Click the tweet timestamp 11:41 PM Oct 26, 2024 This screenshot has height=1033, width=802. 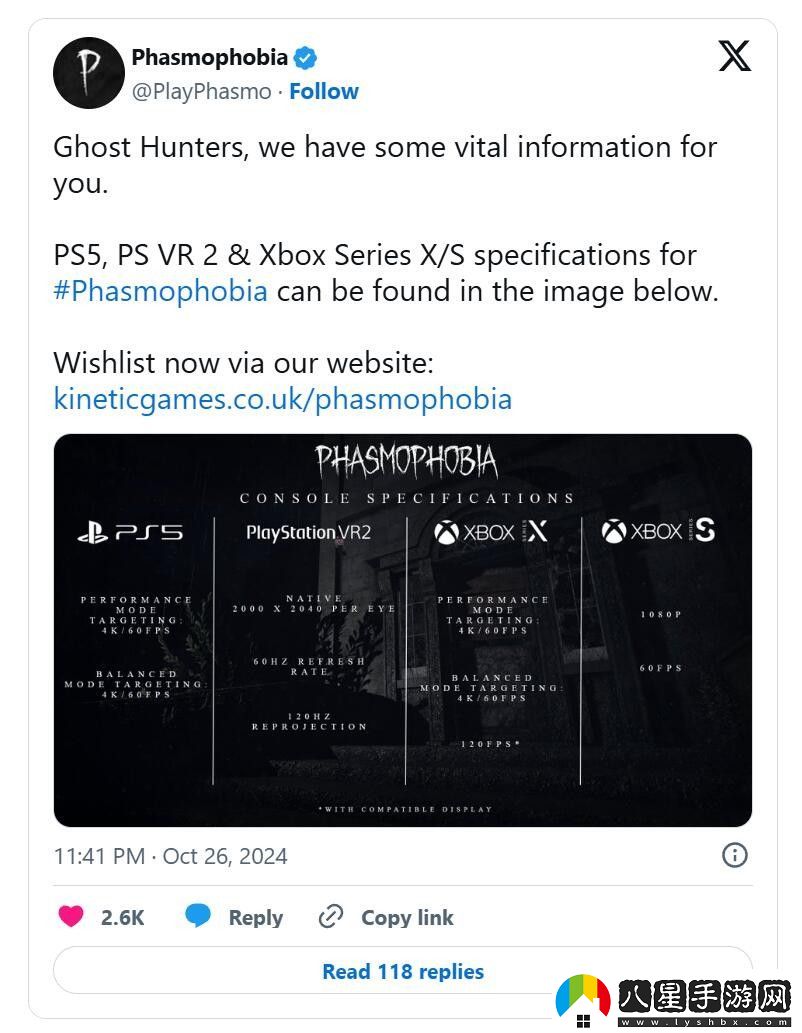[170, 856]
